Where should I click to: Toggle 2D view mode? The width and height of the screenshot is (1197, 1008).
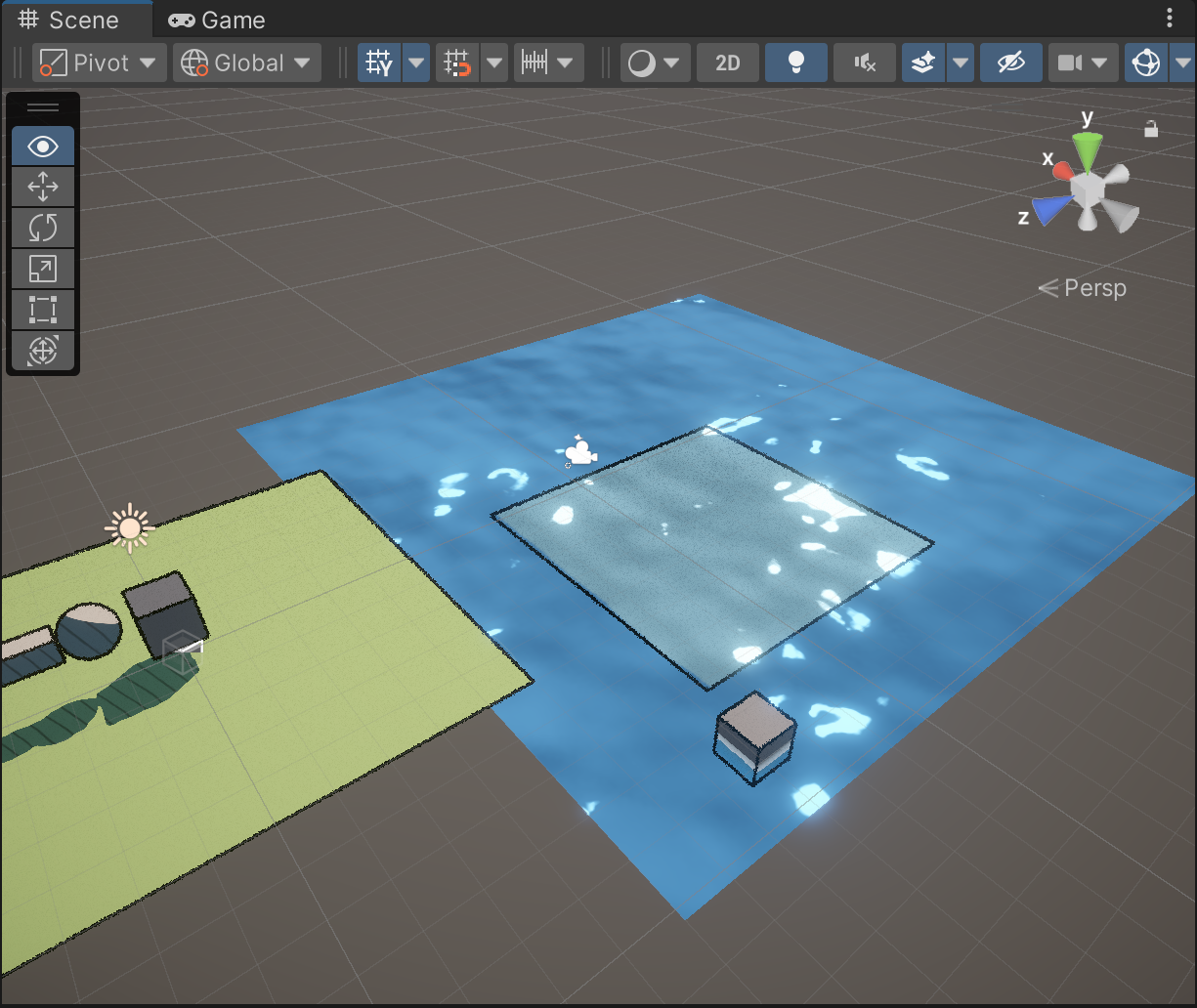(728, 63)
